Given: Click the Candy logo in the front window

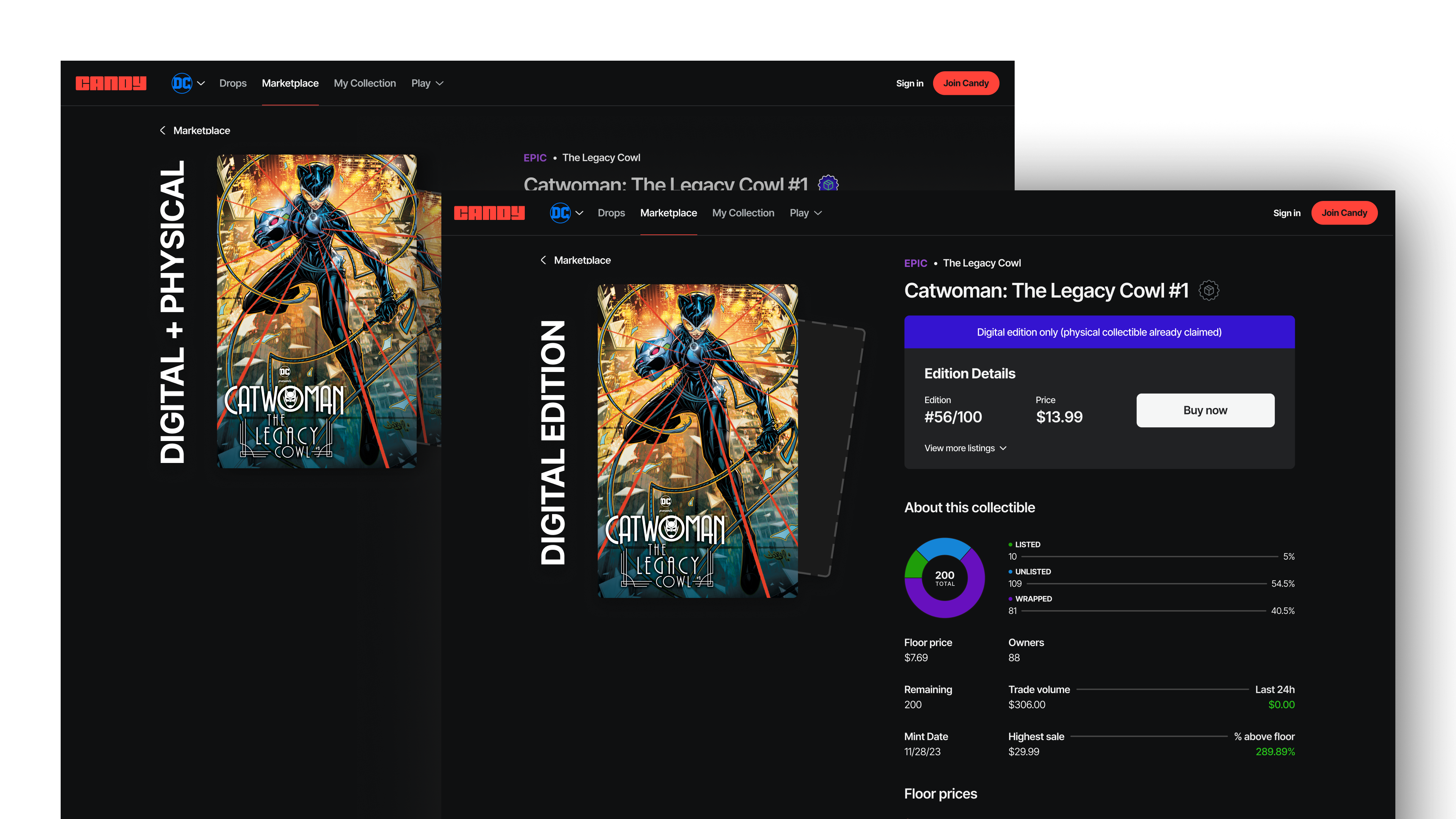Looking at the screenshot, I should 489,213.
